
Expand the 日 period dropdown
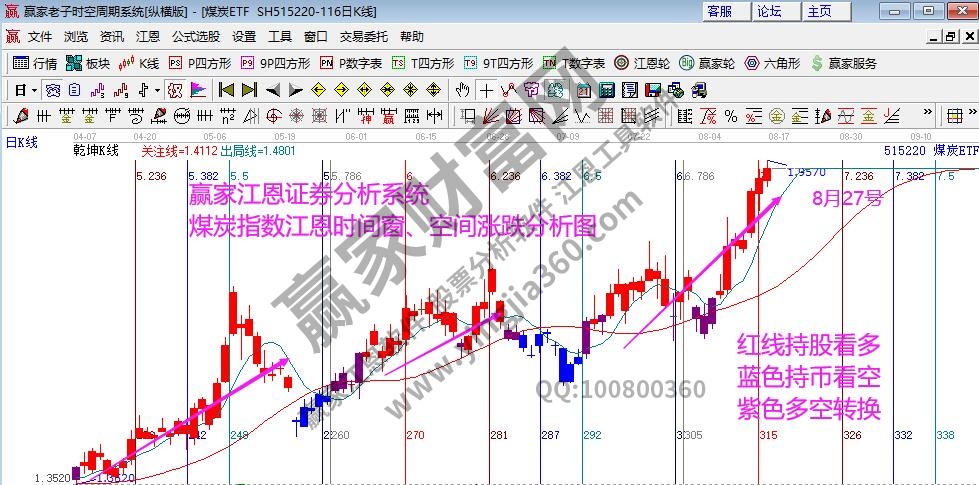pyautogui.click(x=24, y=90)
